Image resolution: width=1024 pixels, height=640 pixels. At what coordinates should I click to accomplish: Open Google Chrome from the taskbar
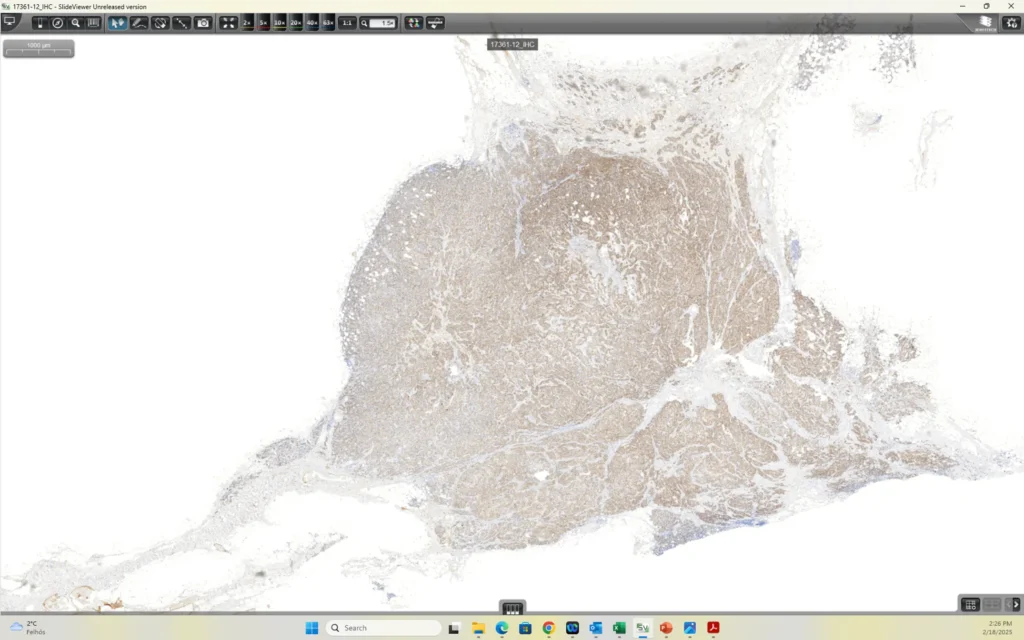tap(549, 628)
